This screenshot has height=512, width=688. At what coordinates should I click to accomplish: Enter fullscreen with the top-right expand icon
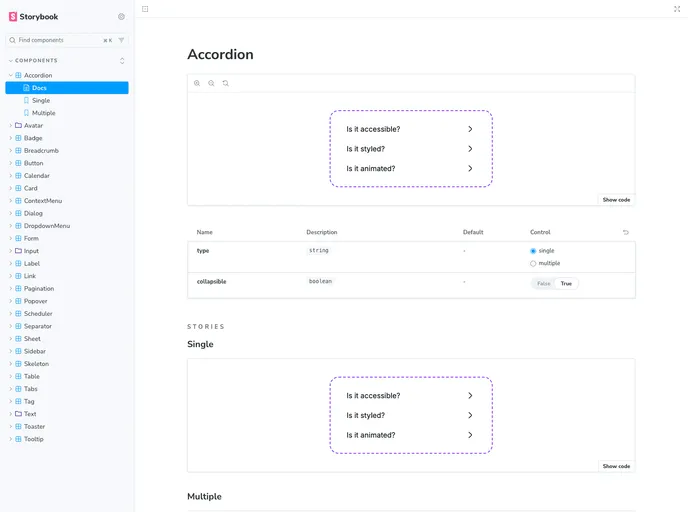tap(677, 9)
